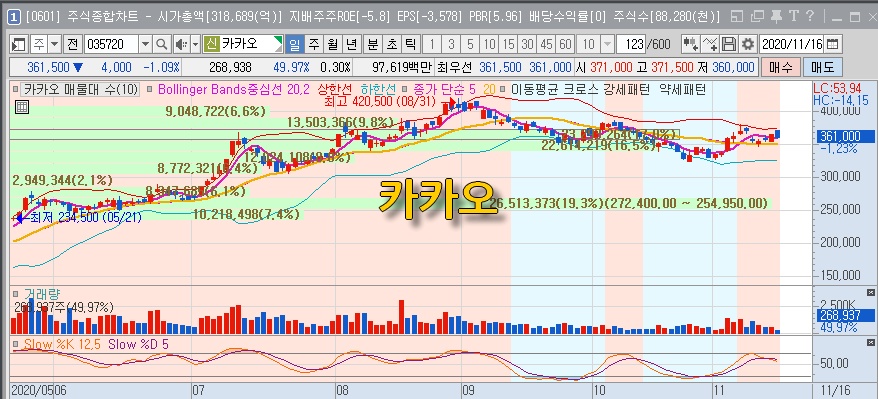Open chart settings gear icon
The width and height of the screenshot is (878, 399).
click(x=747, y=44)
